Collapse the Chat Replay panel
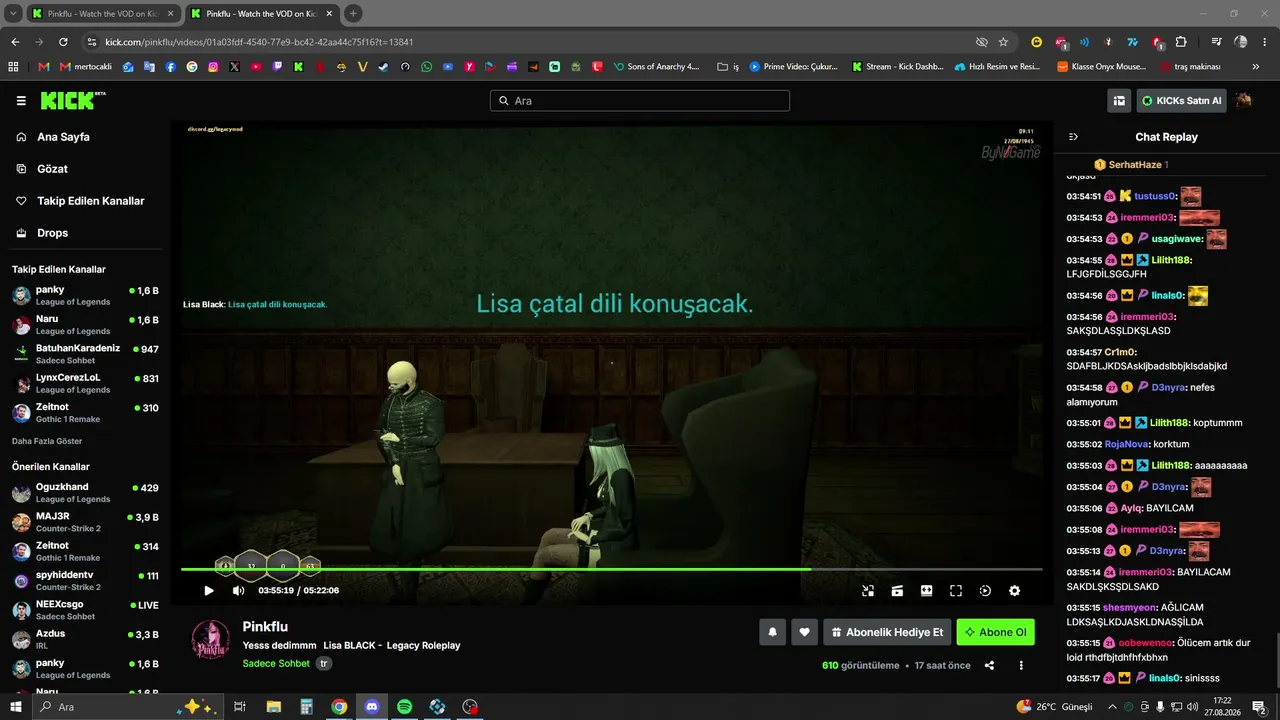Viewport: 1280px width, 720px height. (x=1074, y=137)
